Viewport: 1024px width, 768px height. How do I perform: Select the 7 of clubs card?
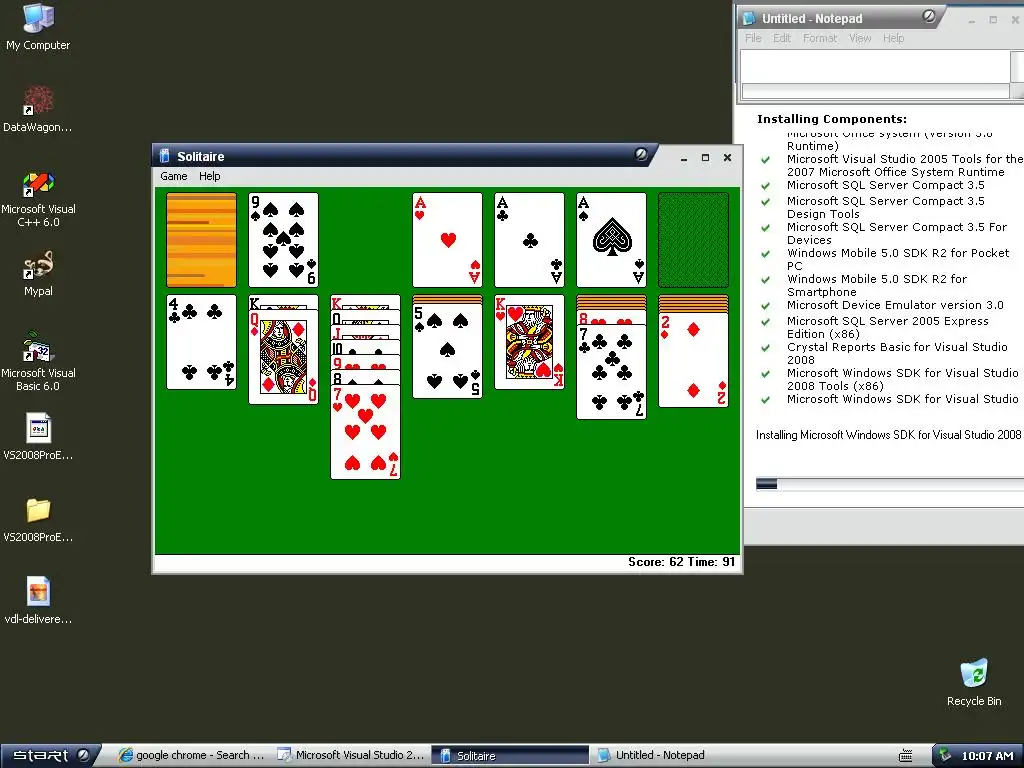611,372
